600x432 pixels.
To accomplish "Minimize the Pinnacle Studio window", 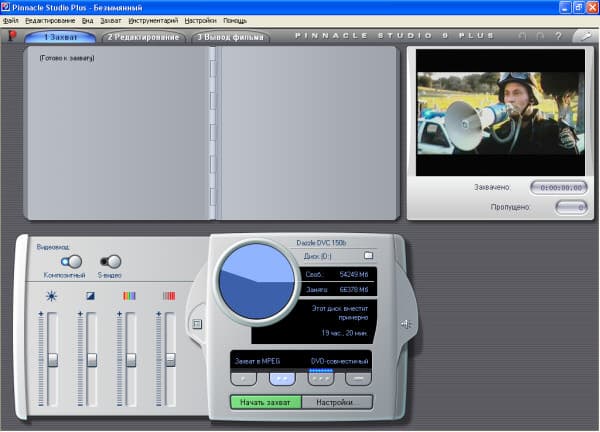I will click(x=565, y=7).
